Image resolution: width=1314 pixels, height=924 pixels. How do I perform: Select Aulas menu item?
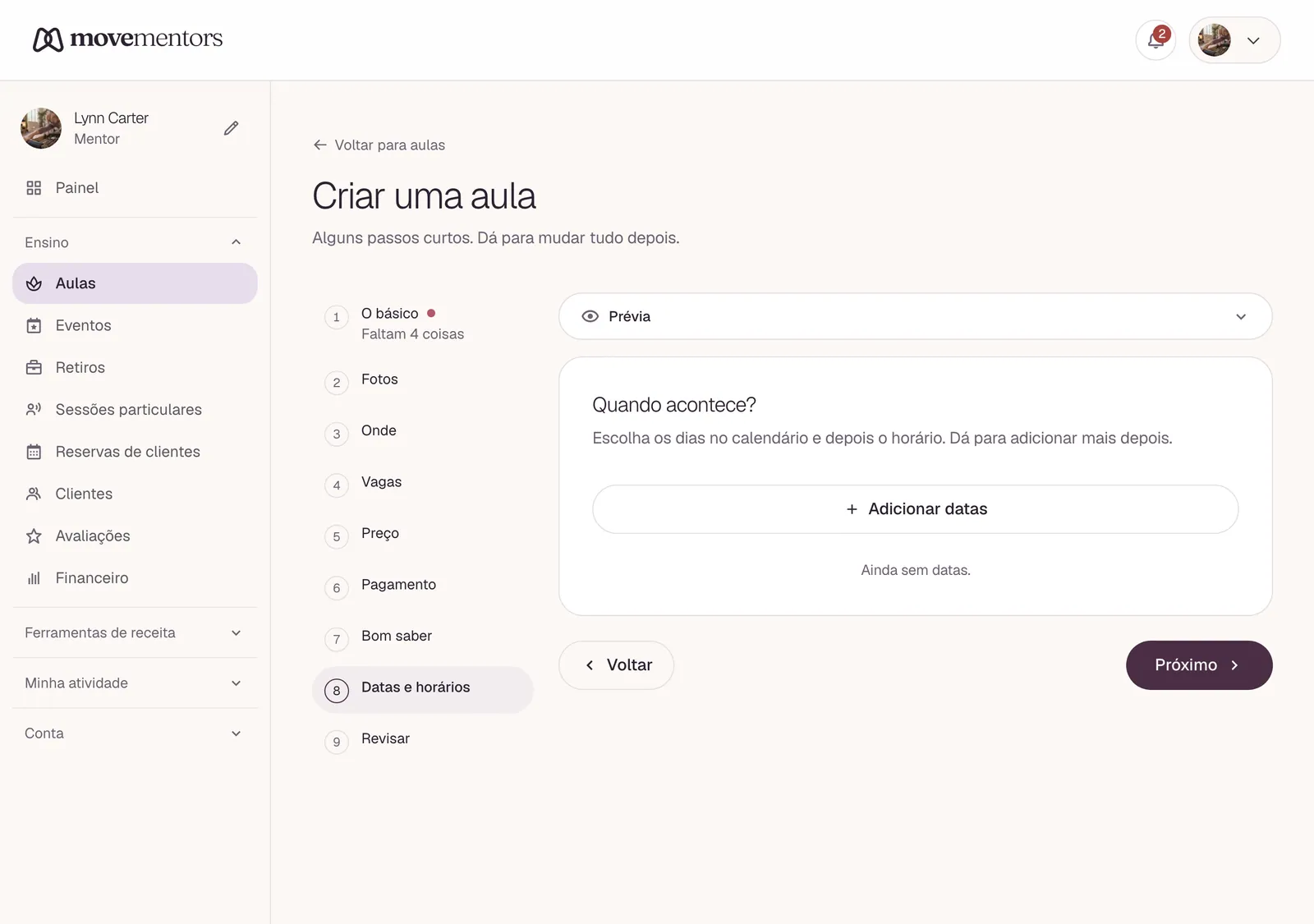tap(135, 283)
